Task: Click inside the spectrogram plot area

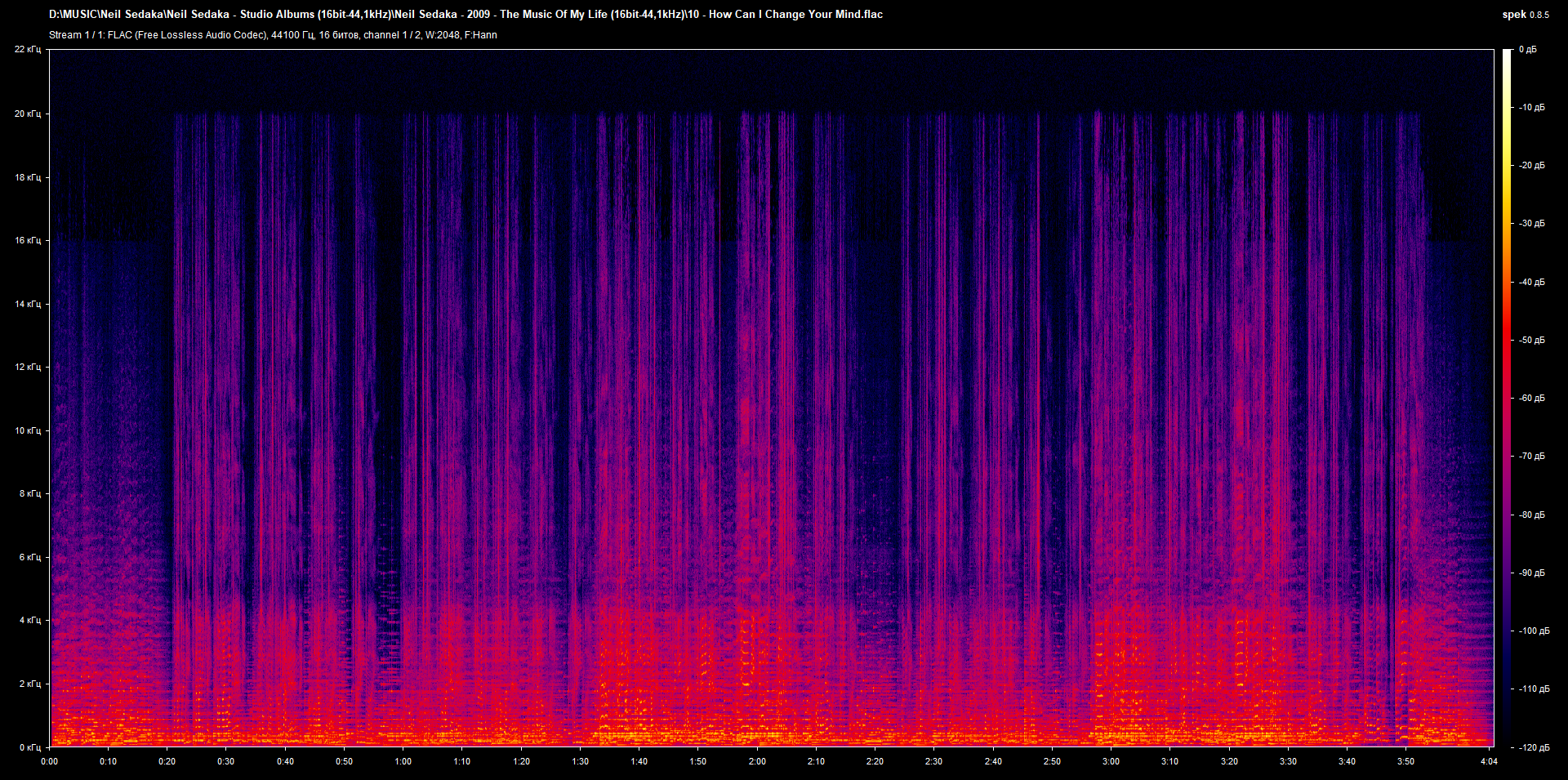Action: point(772,398)
